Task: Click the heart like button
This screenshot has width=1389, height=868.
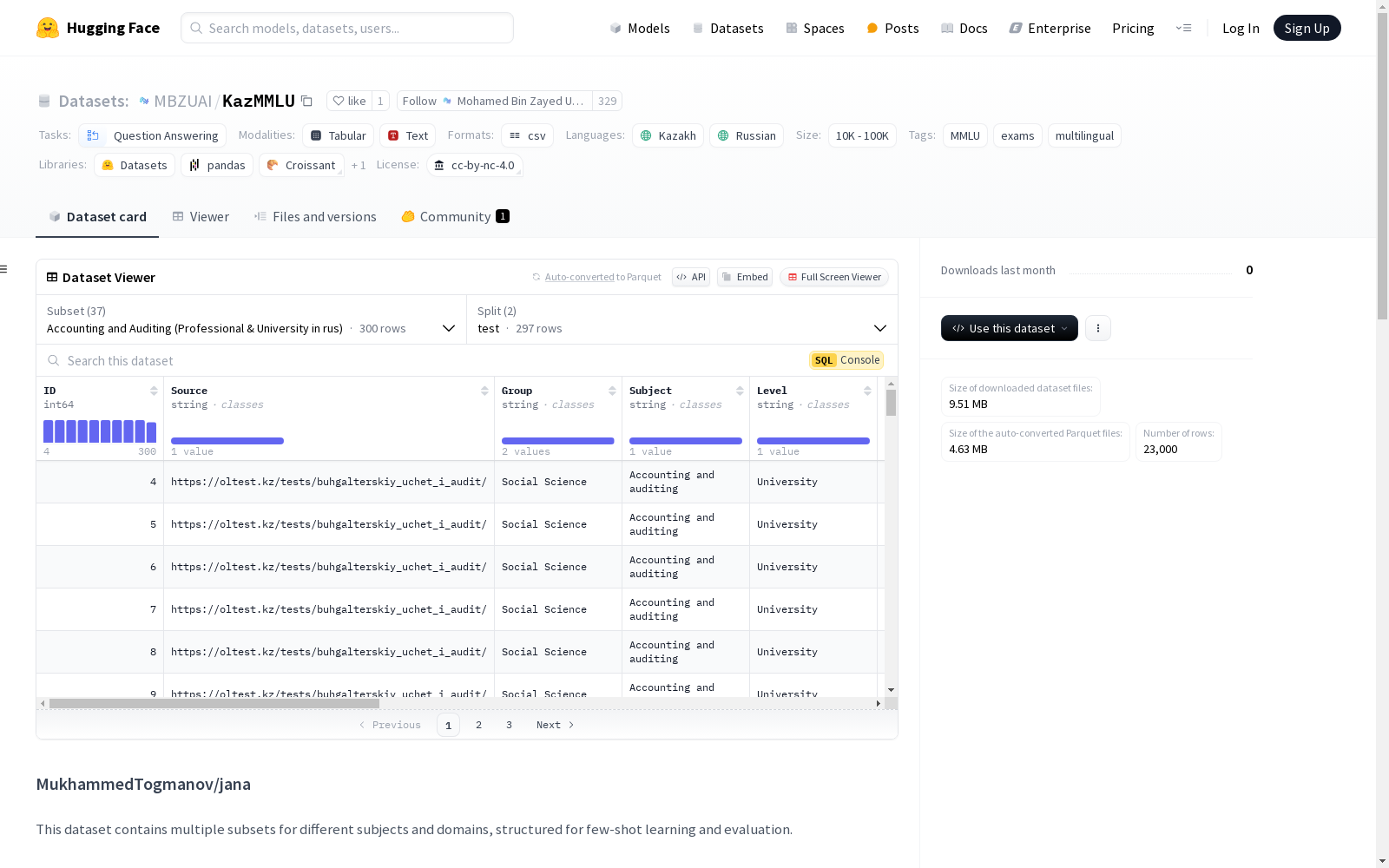Action: [349, 101]
